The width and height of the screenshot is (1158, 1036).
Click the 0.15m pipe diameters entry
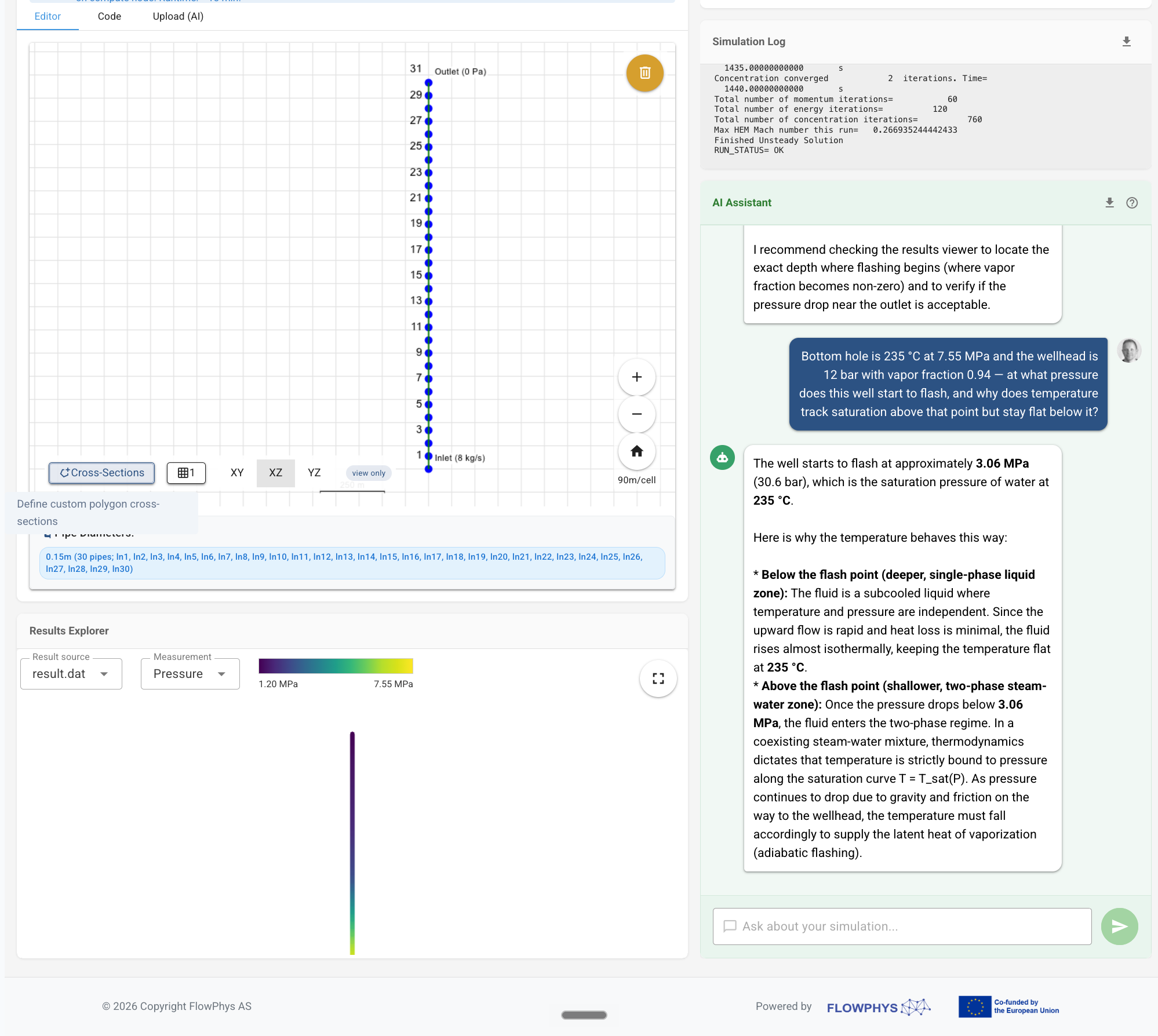[x=352, y=563]
